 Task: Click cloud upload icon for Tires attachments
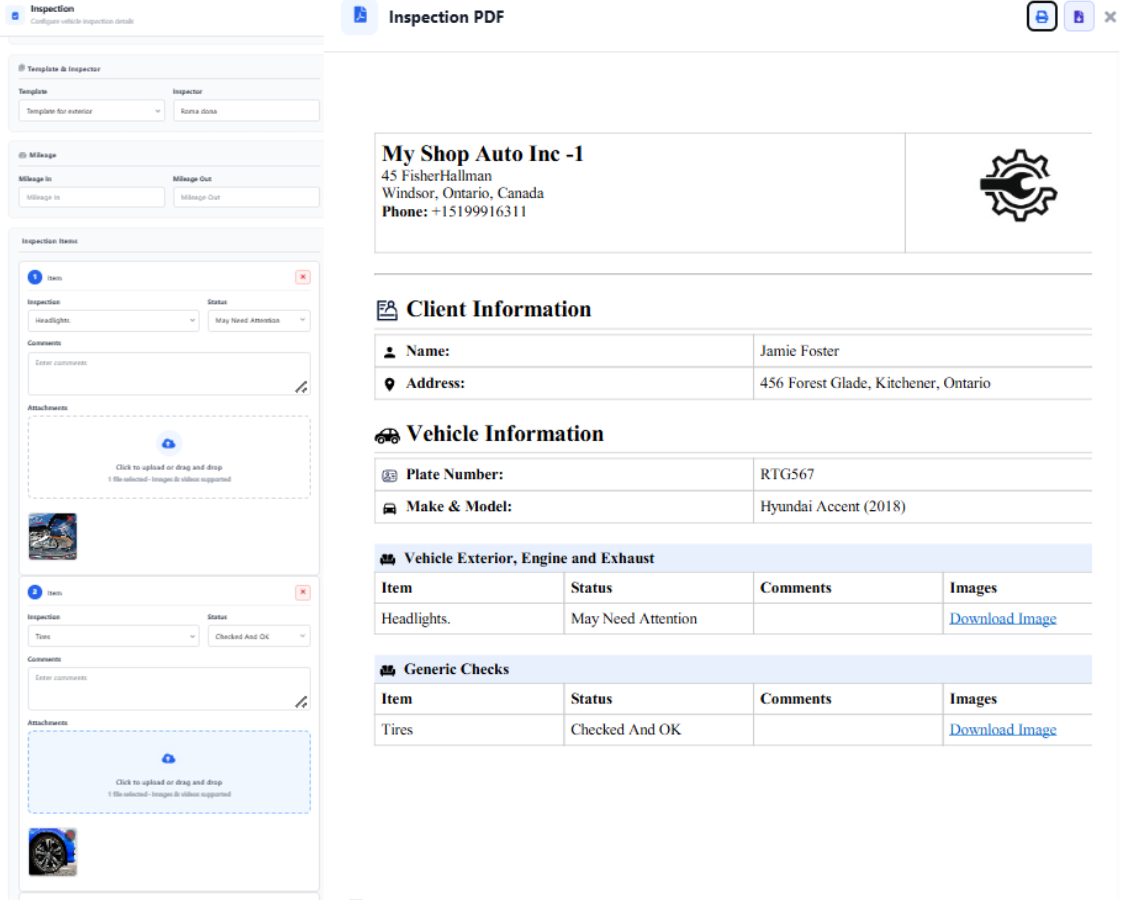click(169, 759)
